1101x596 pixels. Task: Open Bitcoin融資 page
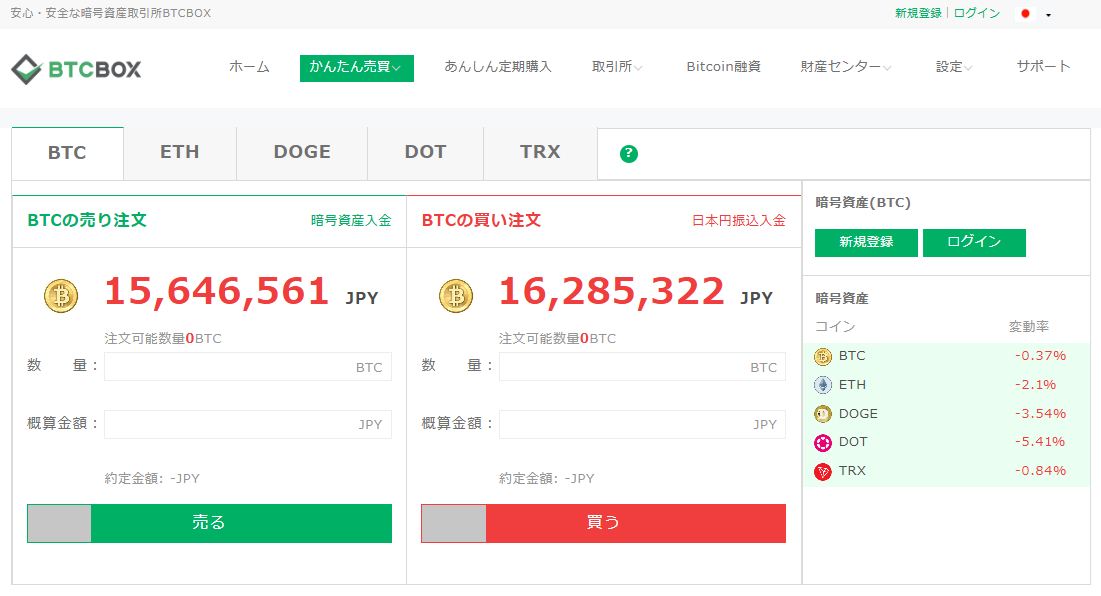(x=723, y=67)
